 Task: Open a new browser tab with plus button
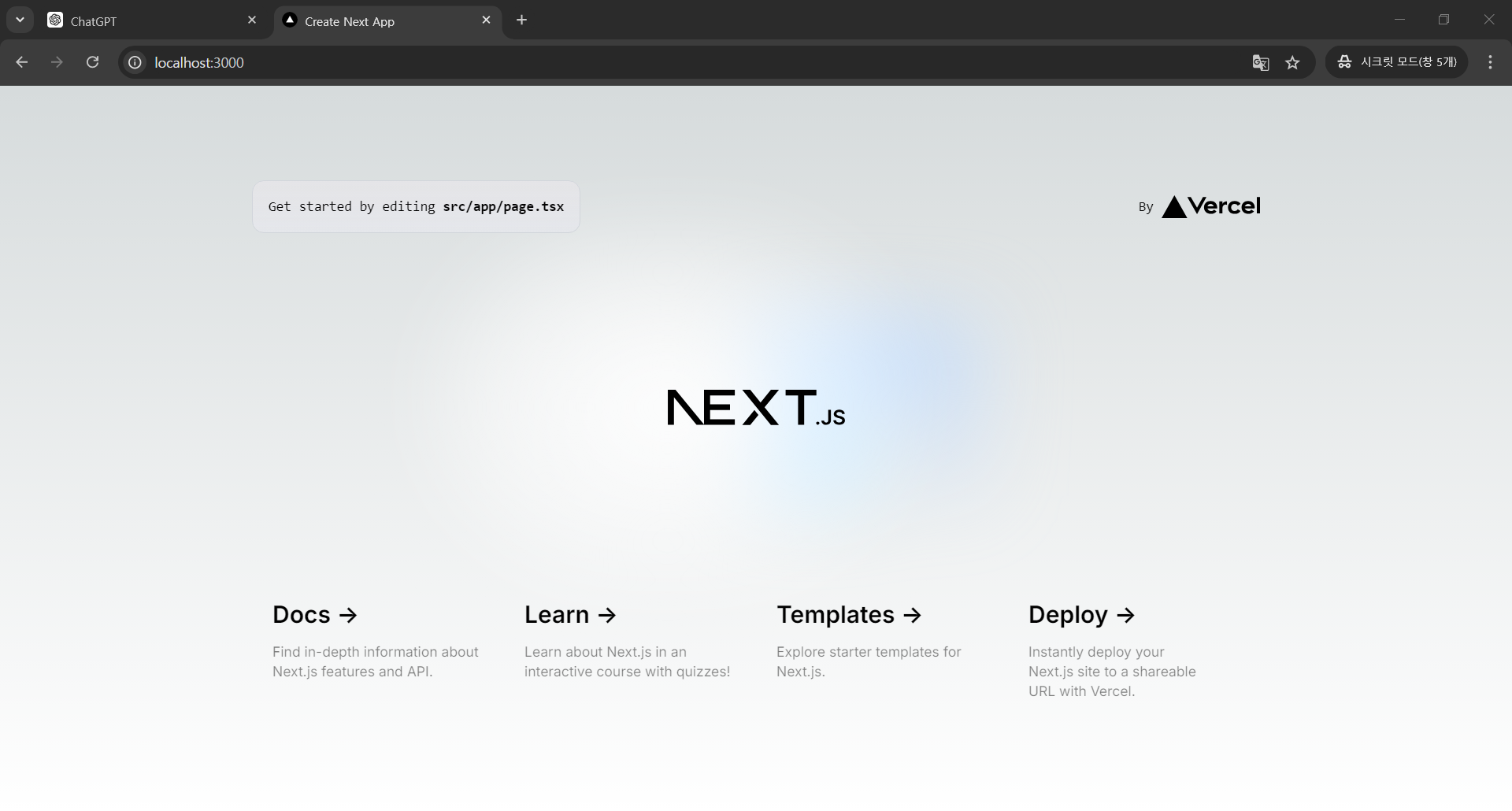coord(521,20)
